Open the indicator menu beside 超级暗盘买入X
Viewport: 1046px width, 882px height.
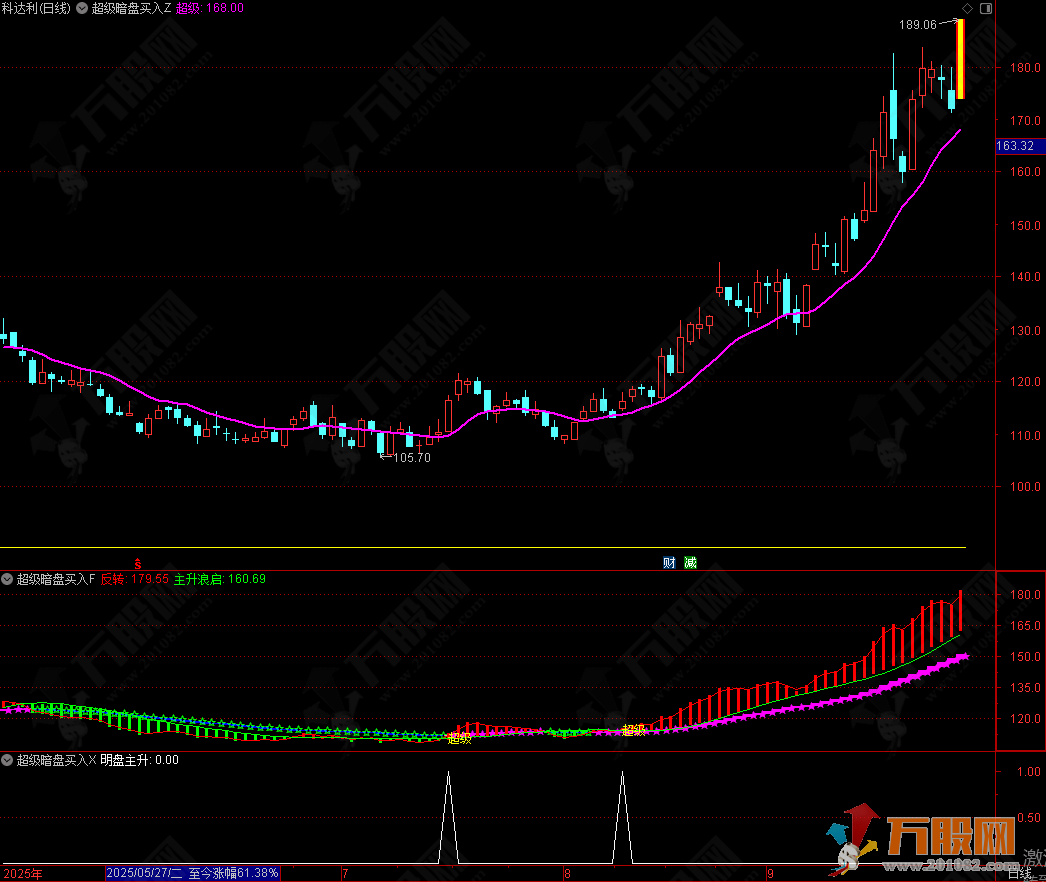tap(7, 760)
